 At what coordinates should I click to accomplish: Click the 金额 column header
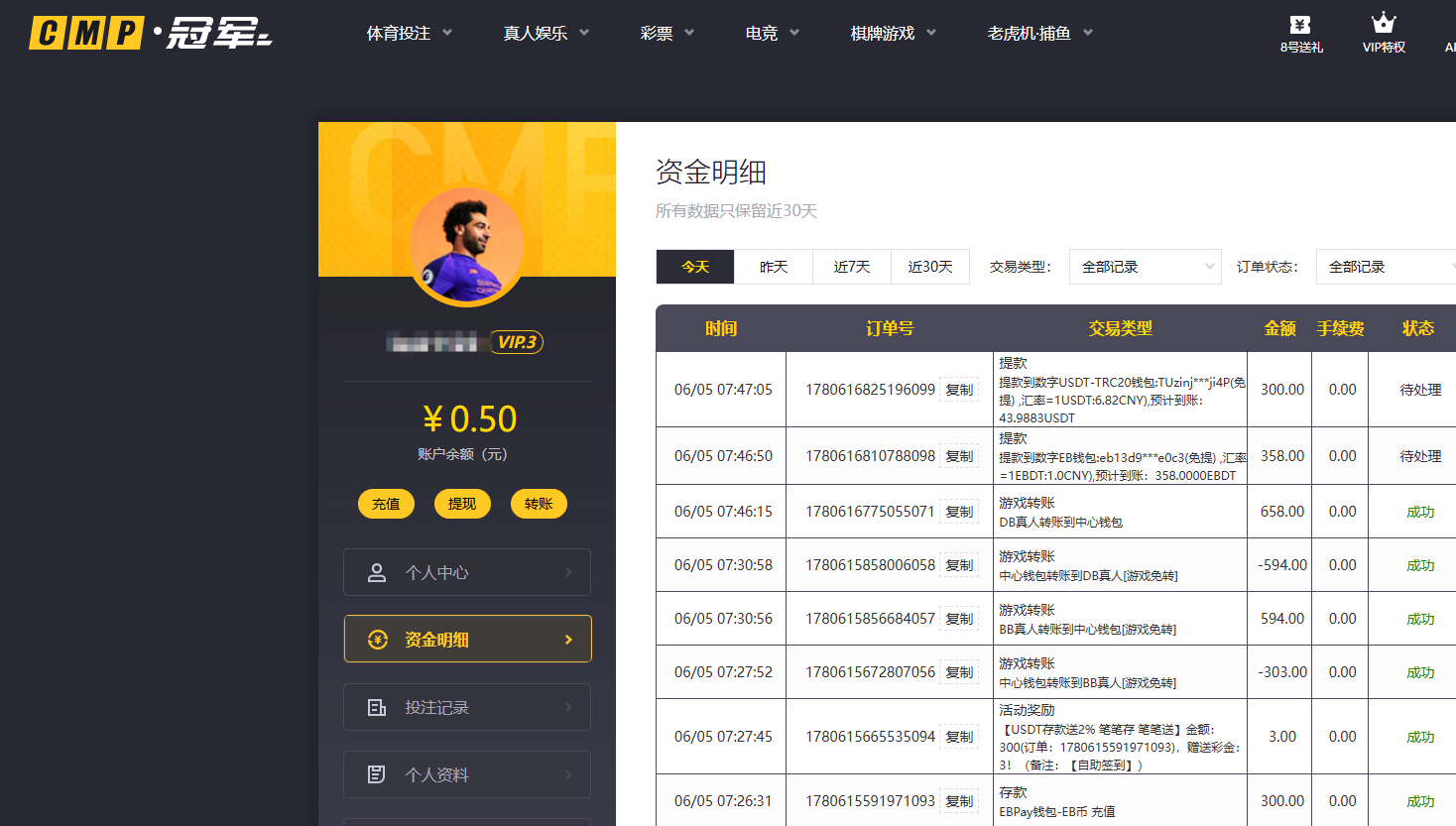1280,328
